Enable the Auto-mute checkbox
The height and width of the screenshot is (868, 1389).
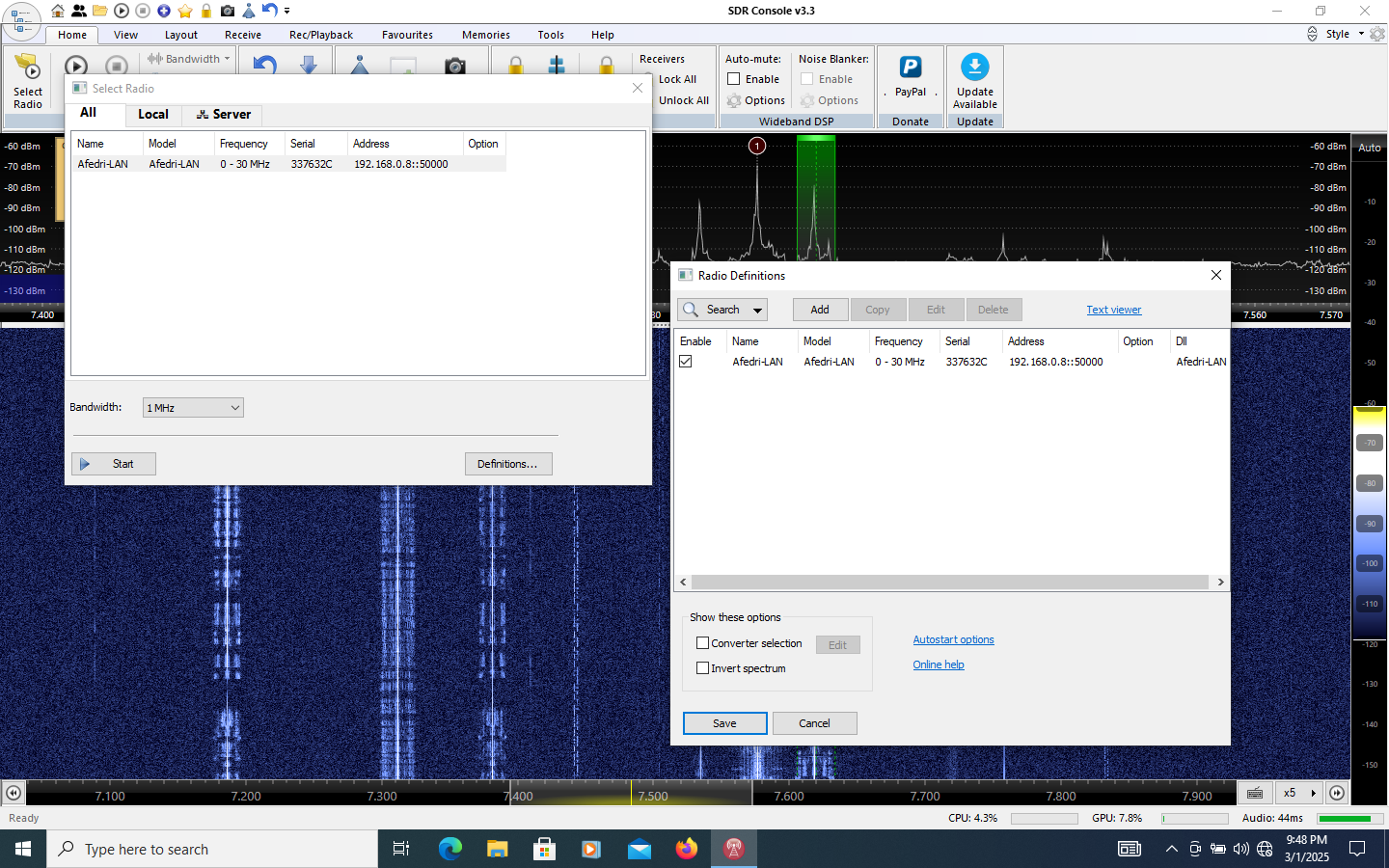click(734, 79)
